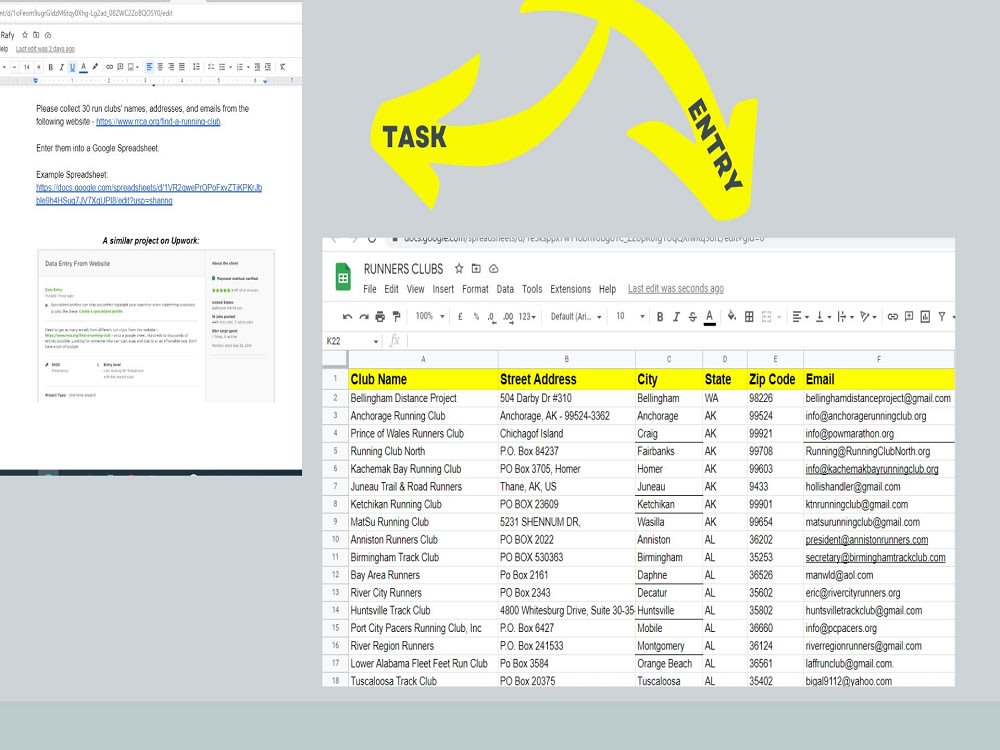1000x750 pixels.
Task: Click cloud status icon next to RUNNERS CLUBS
Action: pyautogui.click(x=493, y=268)
